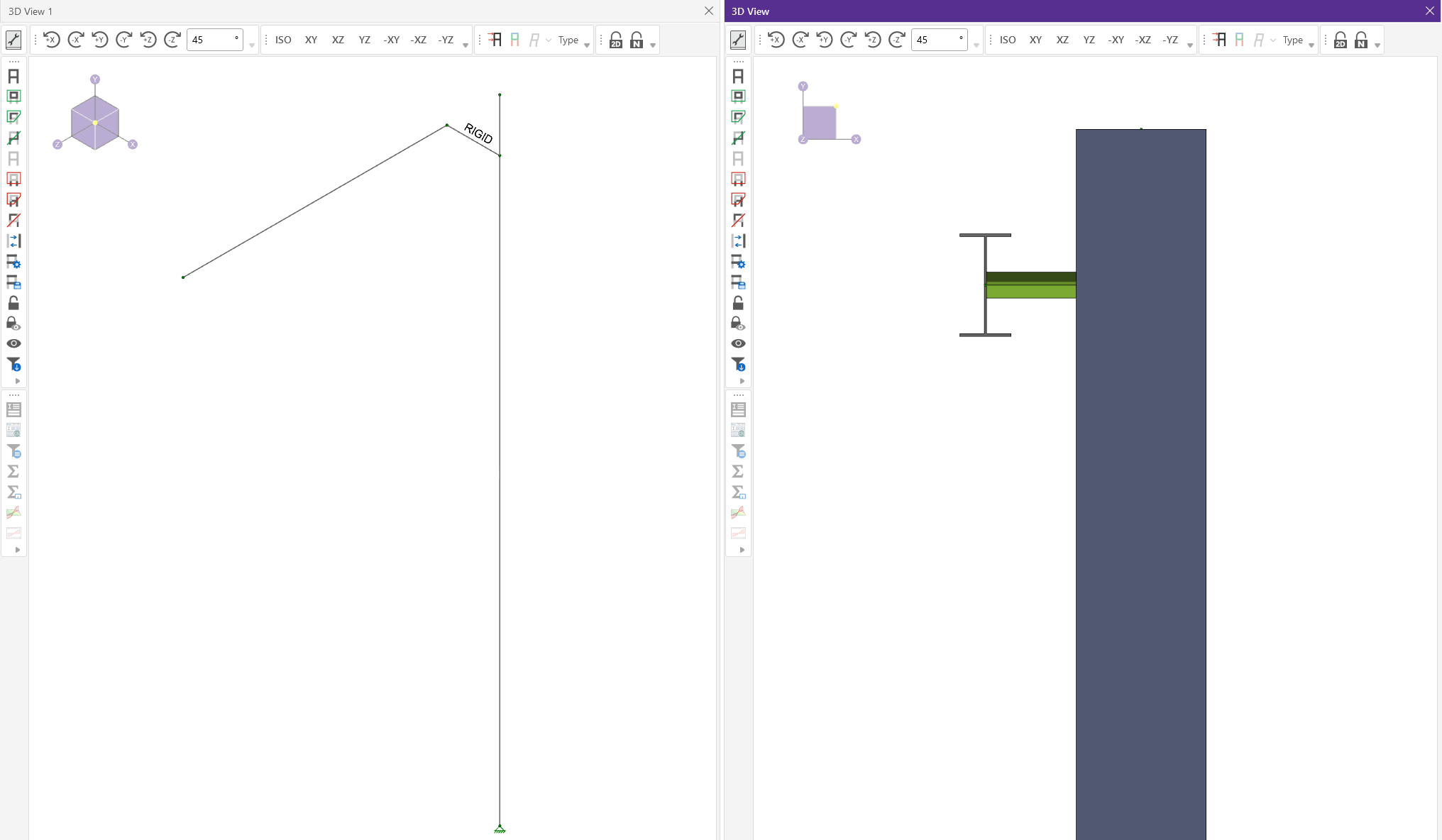The width and height of the screenshot is (1442, 840).
Task: Rotate +Z in right 3D View toolbar
Action: (x=873, y=40)
